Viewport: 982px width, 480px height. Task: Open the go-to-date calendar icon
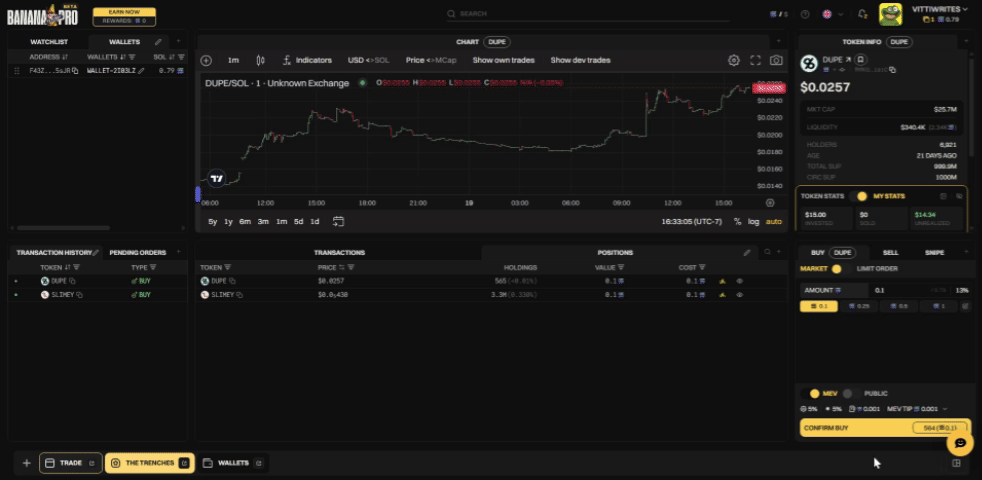[x=338, y=221]
